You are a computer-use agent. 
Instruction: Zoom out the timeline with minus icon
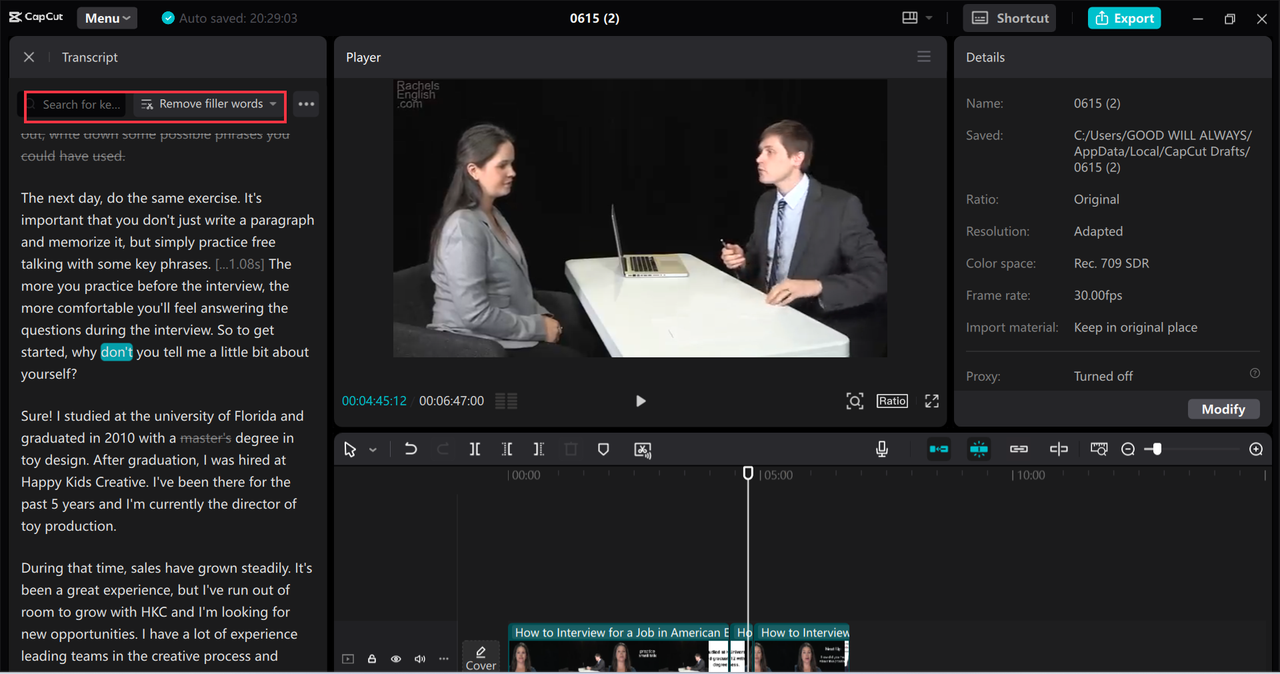tap(1128, 450)
